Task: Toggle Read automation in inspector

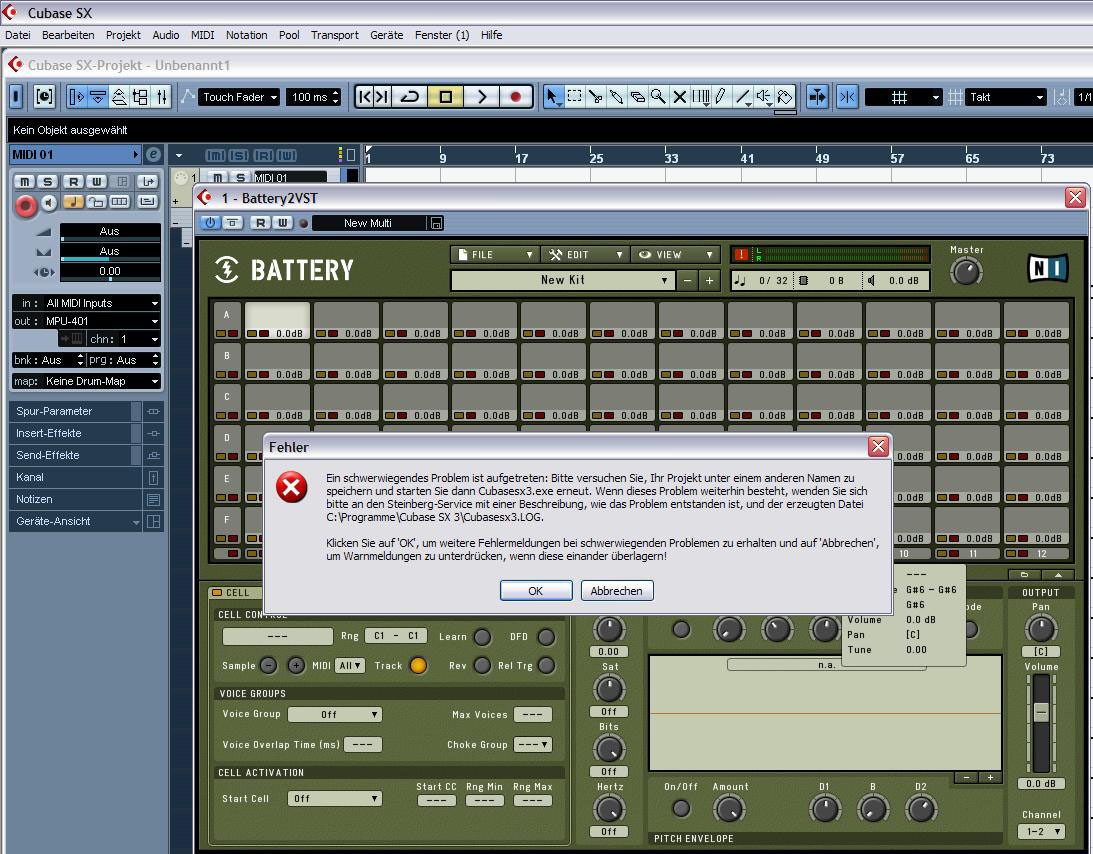Action: click(73, 181)
